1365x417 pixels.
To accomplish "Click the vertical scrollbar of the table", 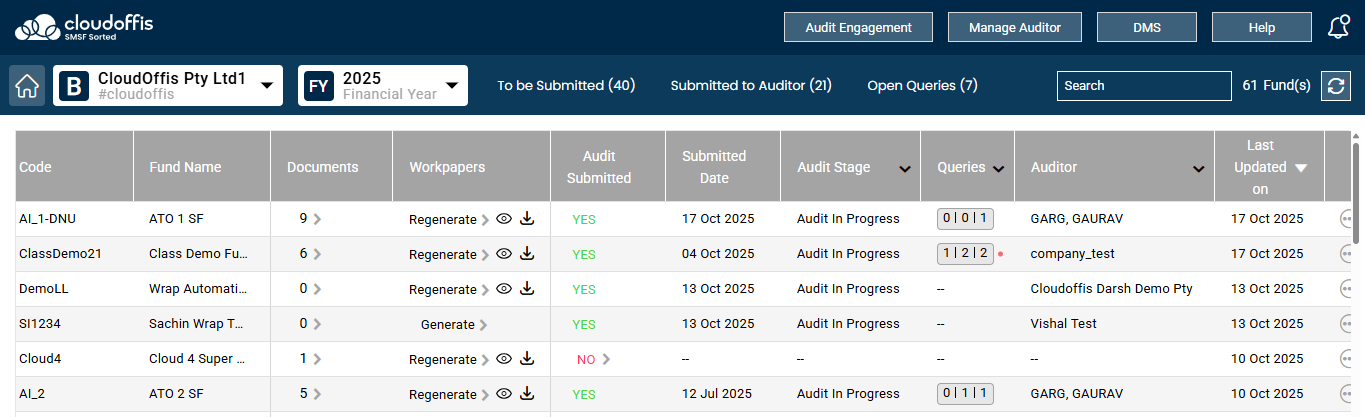I will click(x=1356, y=190).
